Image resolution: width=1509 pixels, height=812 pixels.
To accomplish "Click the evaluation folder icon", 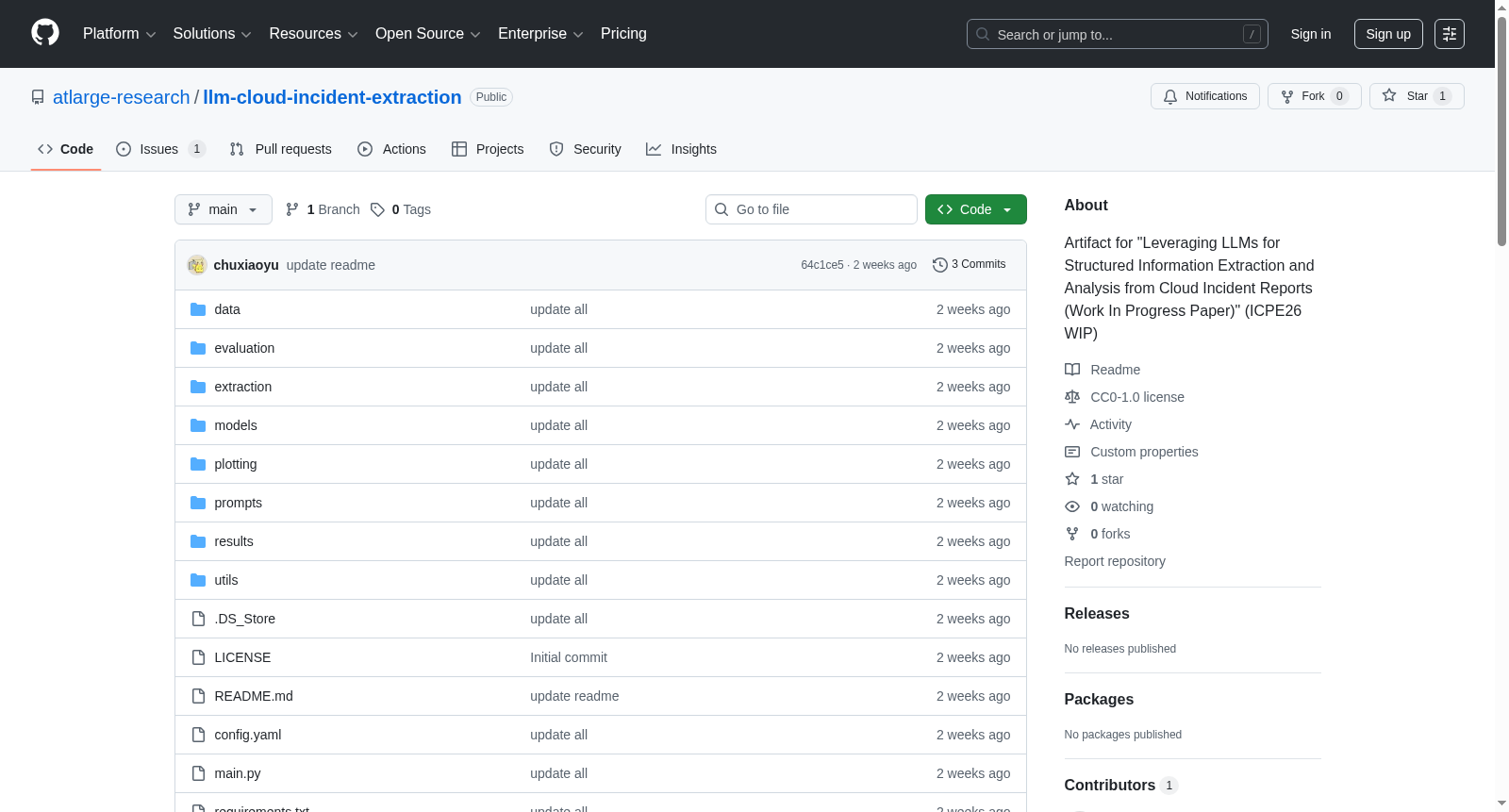I will (198, 348).
